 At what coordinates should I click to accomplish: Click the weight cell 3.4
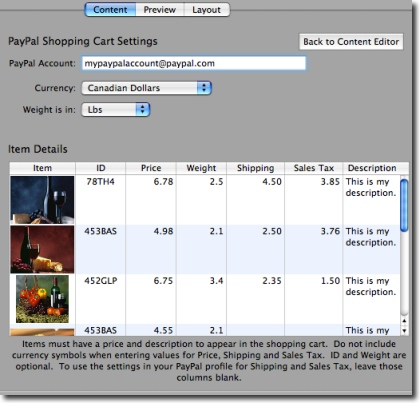(216, 281)
